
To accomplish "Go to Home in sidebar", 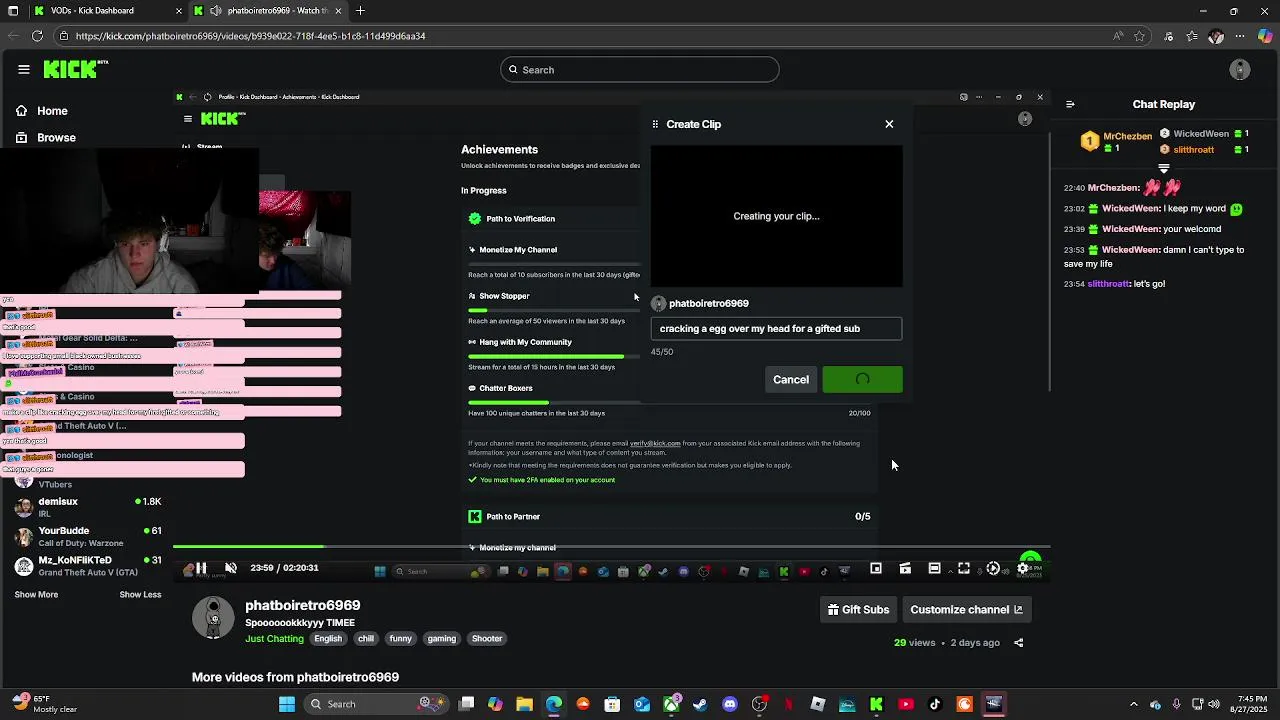I will click(x=42, y=111).
